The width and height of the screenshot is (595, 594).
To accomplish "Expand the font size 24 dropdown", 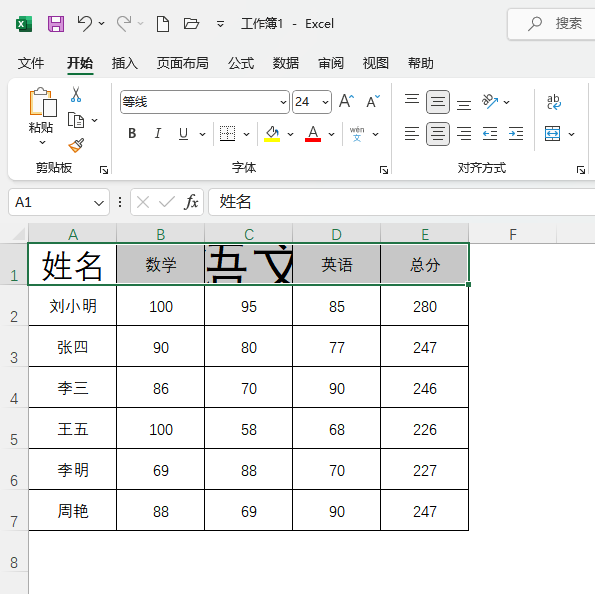I will click(325, 102).
